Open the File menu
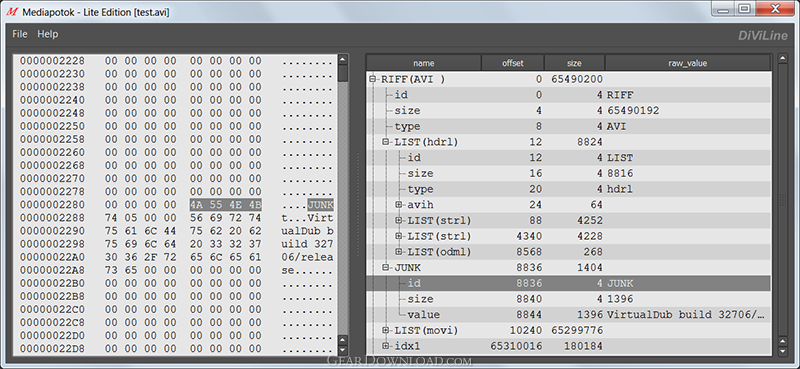Viewport: 800px width, 369px height. pos(20,34)
